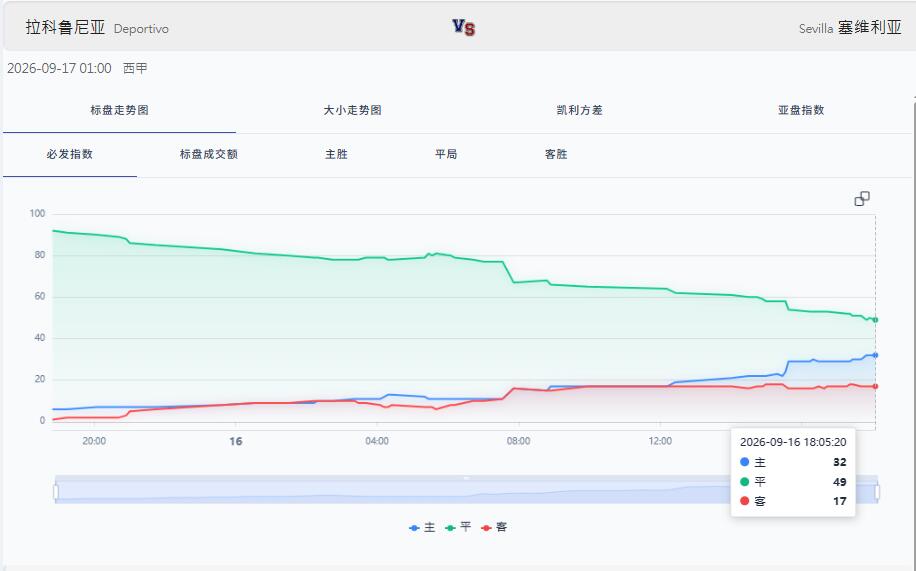The image size is (916, 571).
Task: Select the right zoom slider handle
Action: (x=877, y=492)
